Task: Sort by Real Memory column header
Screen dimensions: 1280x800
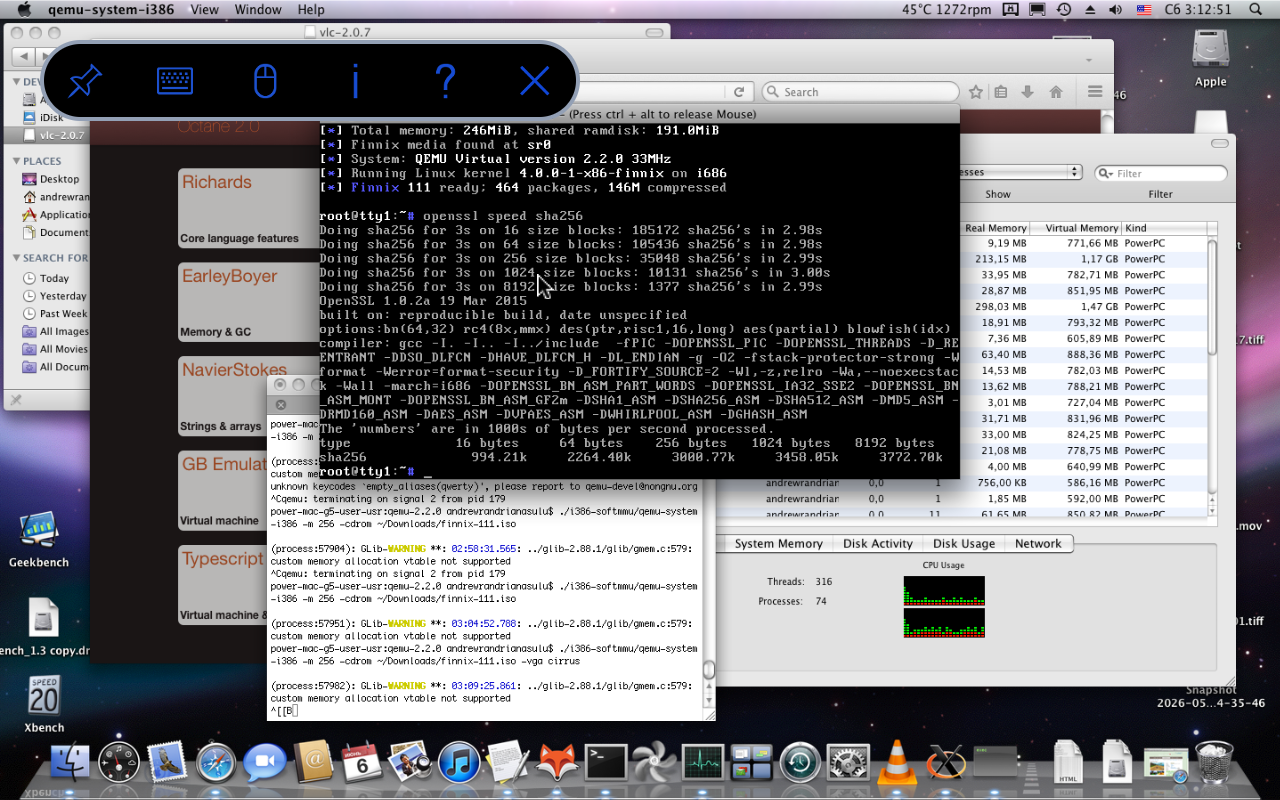Action: coord(994,228)
